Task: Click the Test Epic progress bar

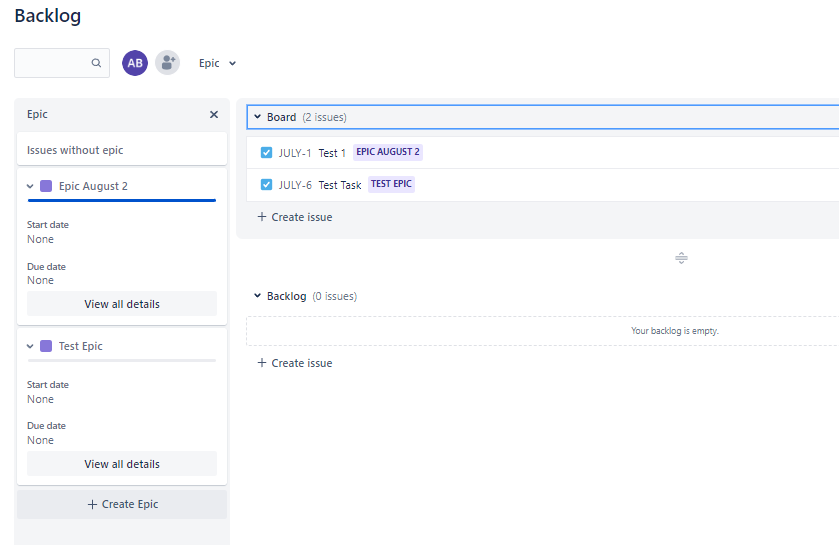Action: click(121, 360)
